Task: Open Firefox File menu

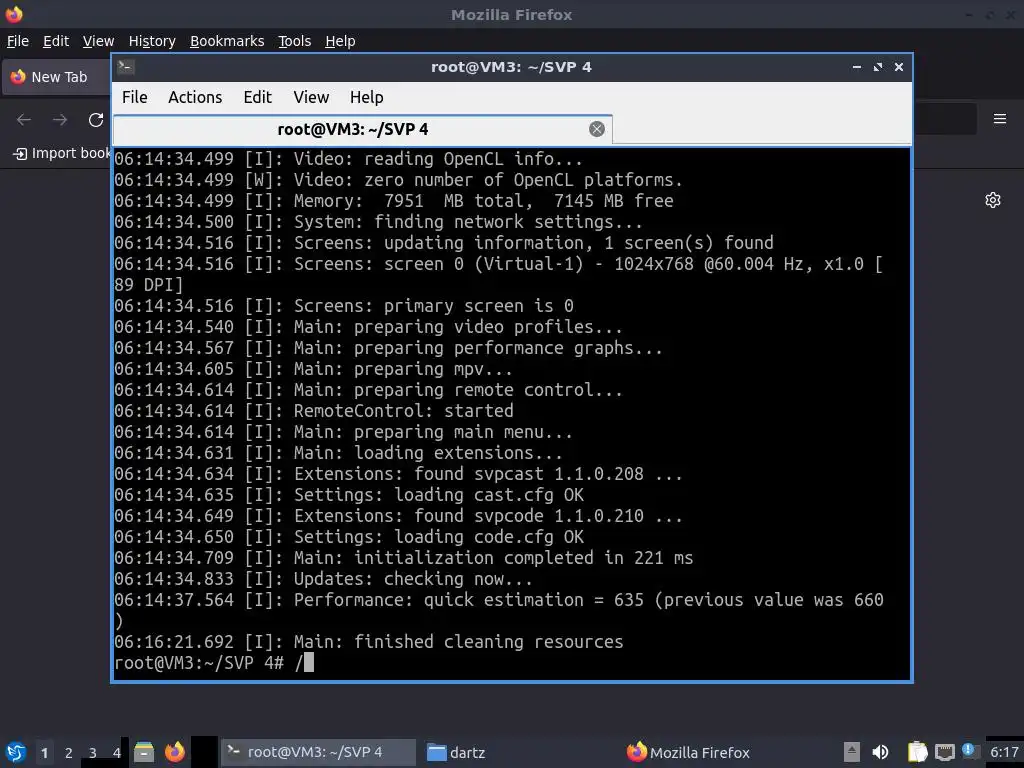Action: tap(18, 41)
